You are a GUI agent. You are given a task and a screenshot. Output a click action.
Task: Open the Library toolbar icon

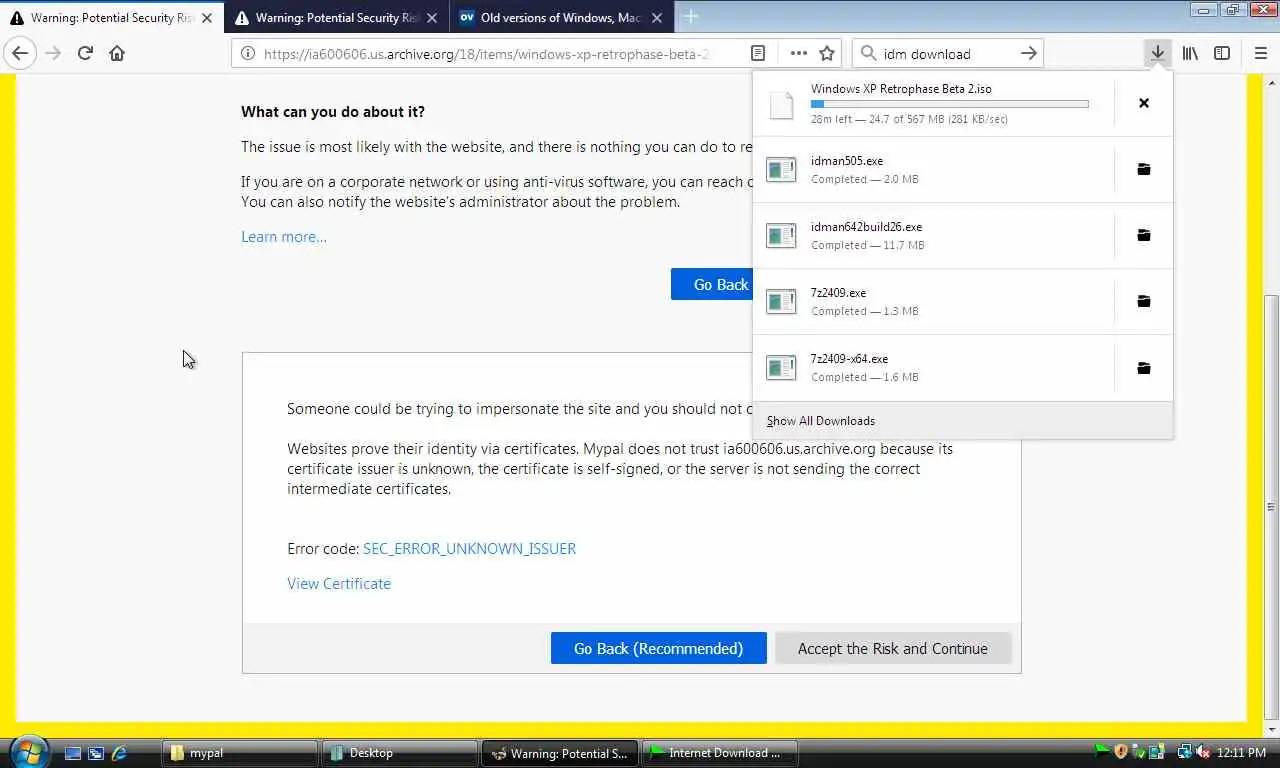pyautogui.click(x=1190, y=54)
